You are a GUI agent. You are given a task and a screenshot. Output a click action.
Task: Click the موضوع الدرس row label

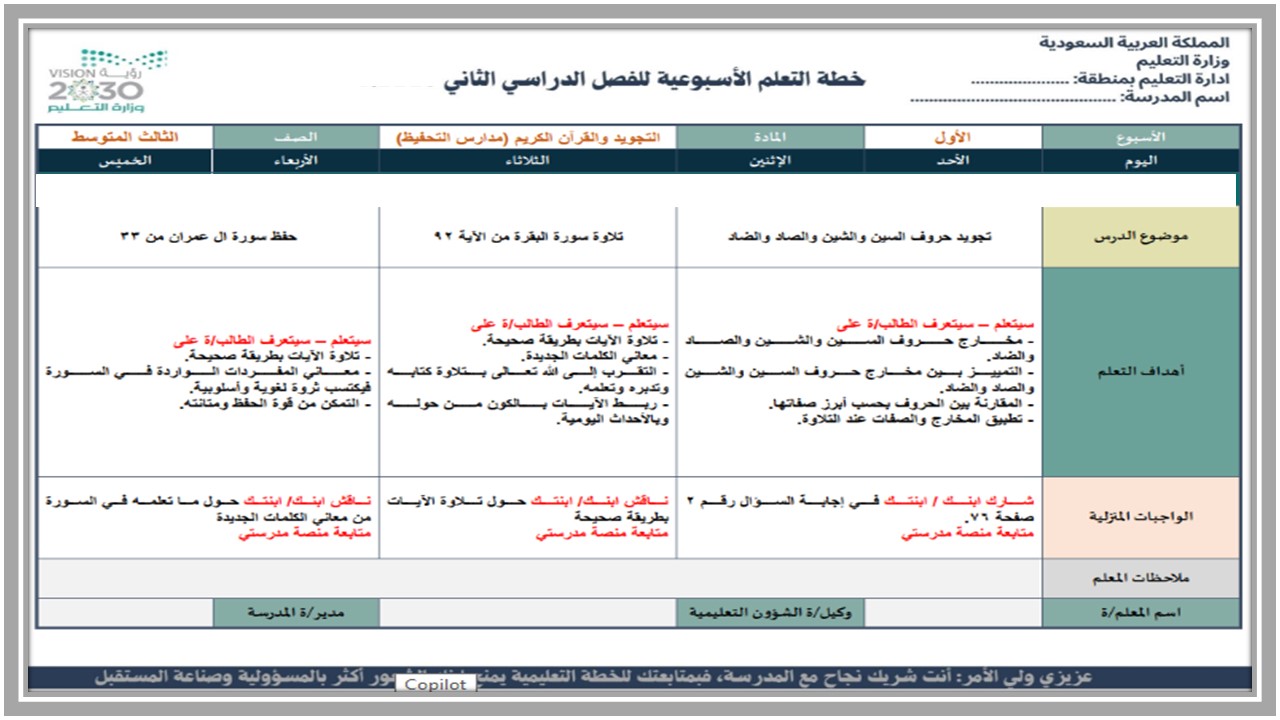coord(1140,237)
